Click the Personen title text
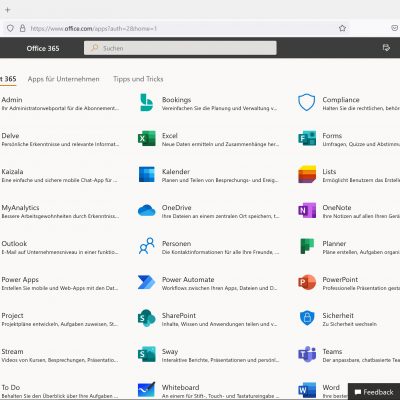The width and height of the screenshot is (400, 400). (x=176, y=243)
